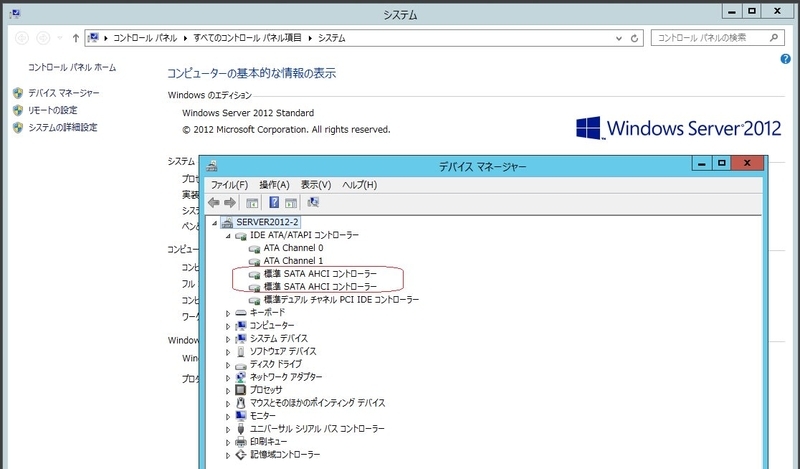The width and height of the screenshot is (800, 469).
Task: Click すべてのコントロール パネル項目 breadcrumb
Action: (247, 38)
